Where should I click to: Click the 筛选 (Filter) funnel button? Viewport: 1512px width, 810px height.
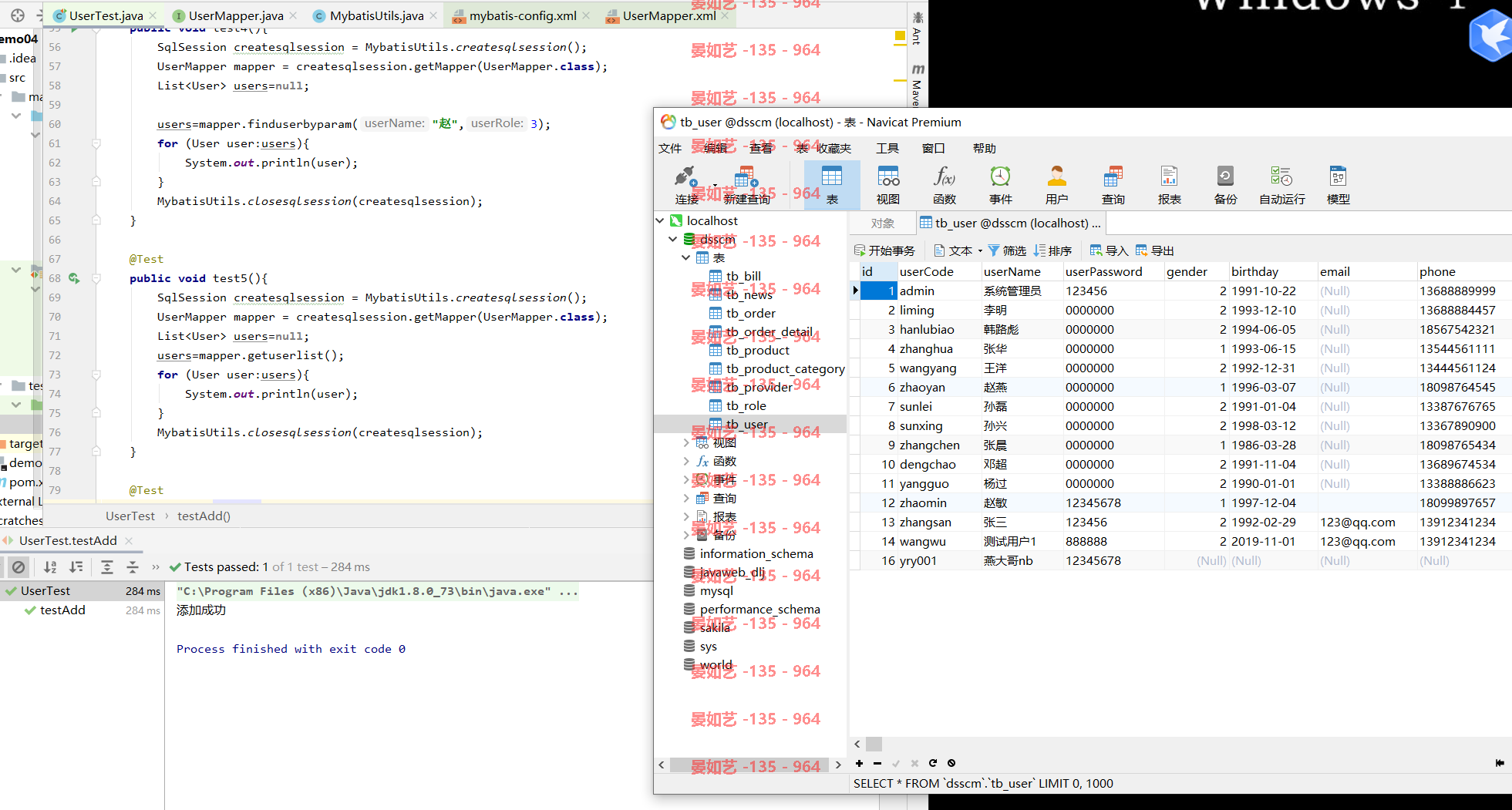[x=1007, y=250]
